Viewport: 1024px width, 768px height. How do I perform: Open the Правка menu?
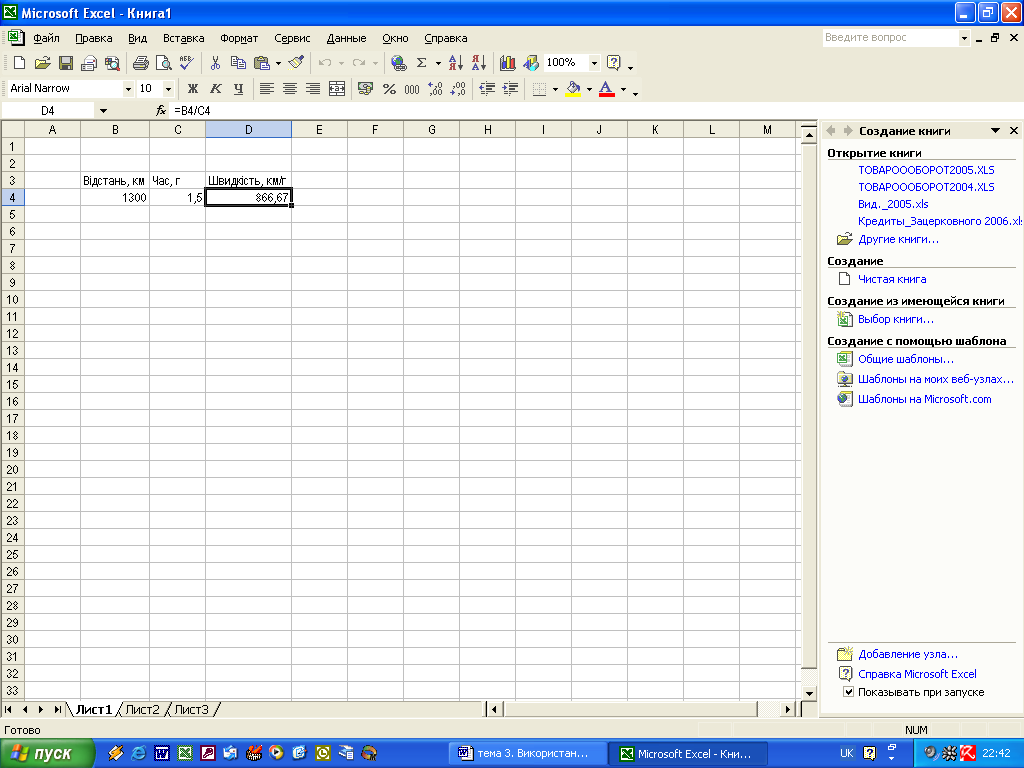[93, 39]
